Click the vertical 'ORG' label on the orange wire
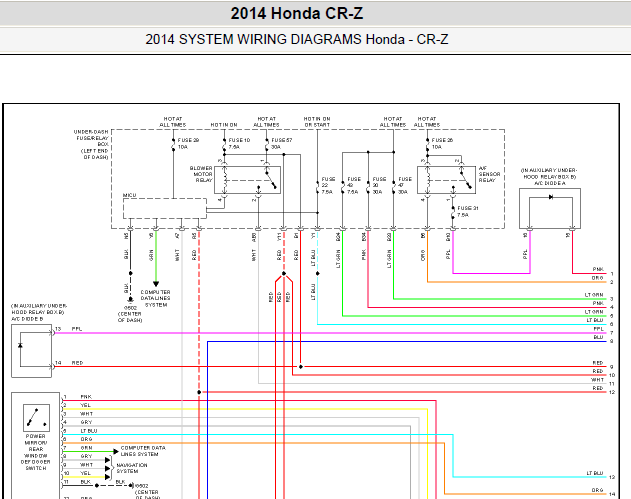This screenshot has height=499, width=631. 423,255
